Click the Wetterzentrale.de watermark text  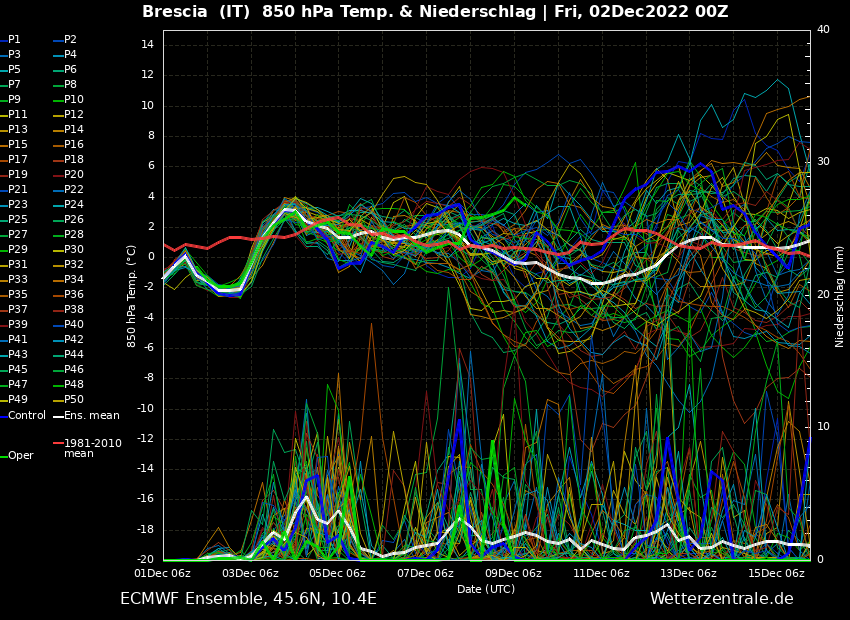pyautogui.click(x=721, y=599)
